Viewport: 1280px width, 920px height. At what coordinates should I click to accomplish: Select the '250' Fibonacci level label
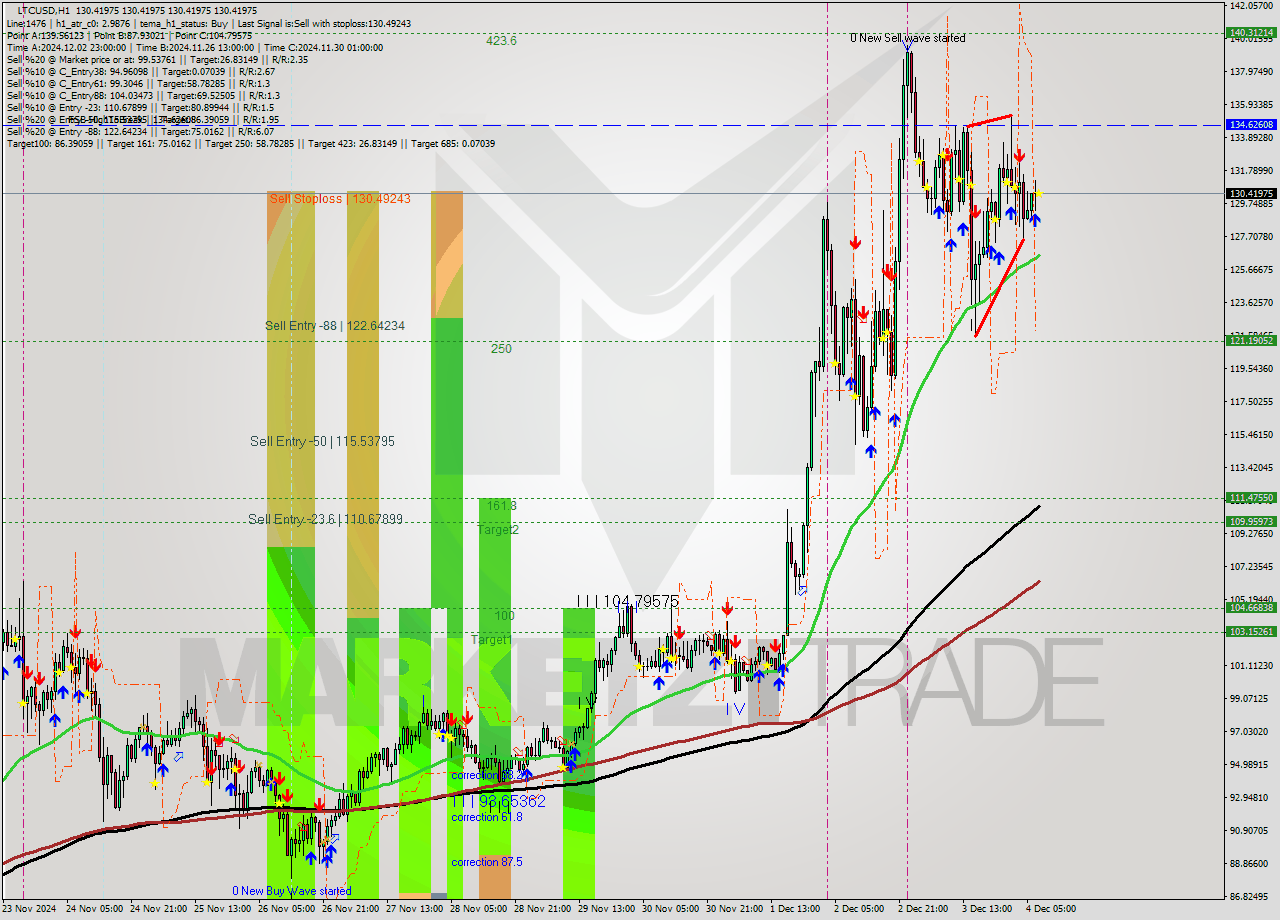[x=501, y=349]
